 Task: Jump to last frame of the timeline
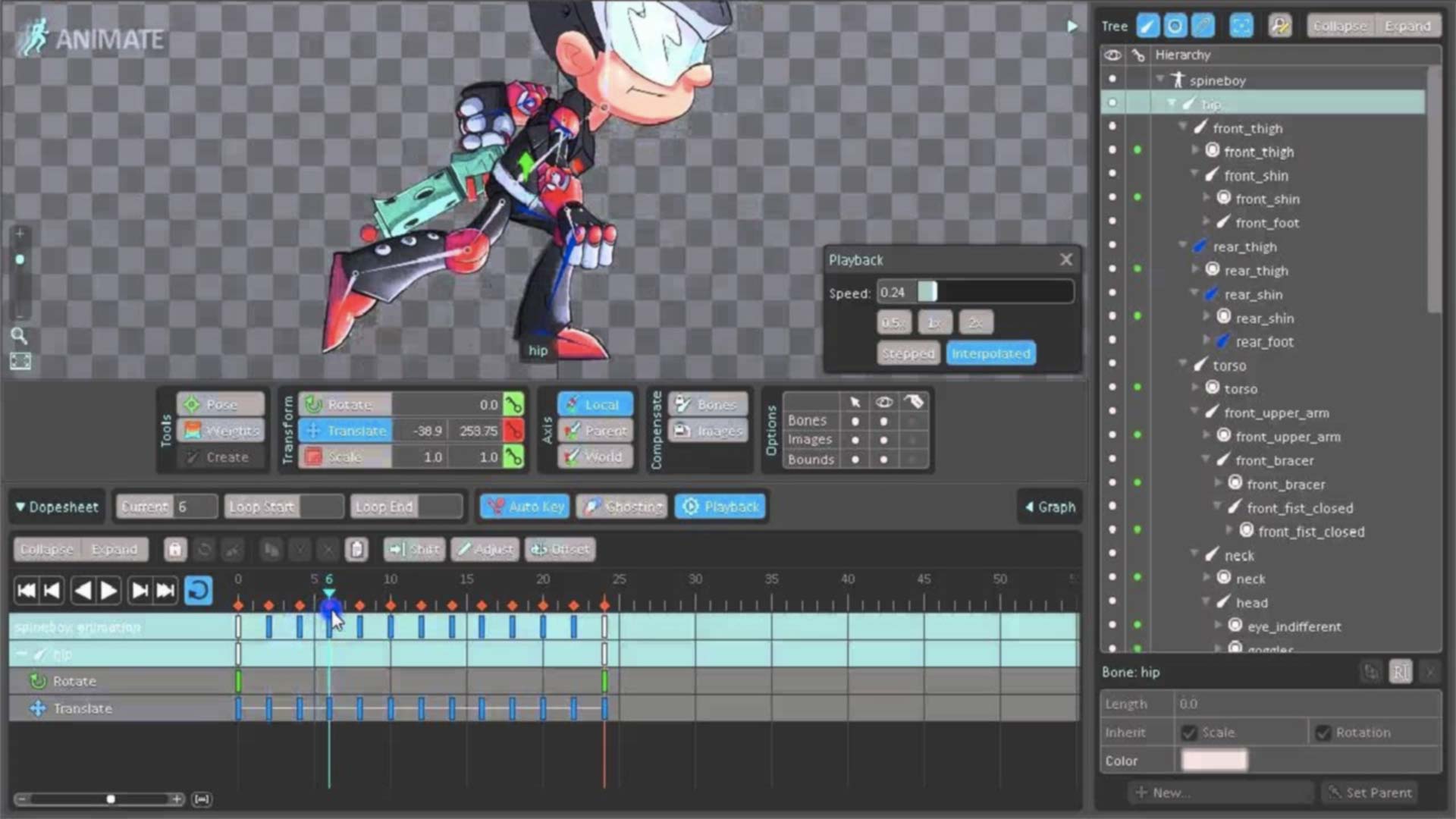165,590
